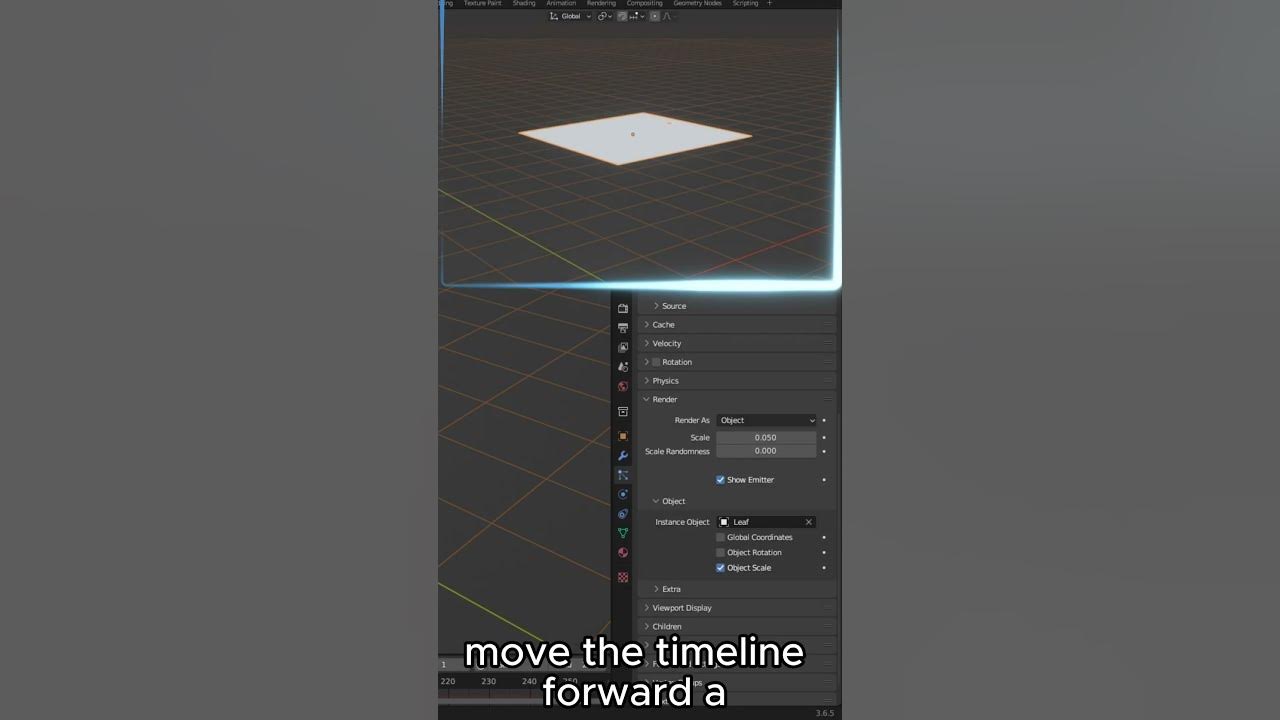The height and width of the screenshot is (720, 1280).
Task: Collapse the Object subpanel
Action: tap(737, 501)
